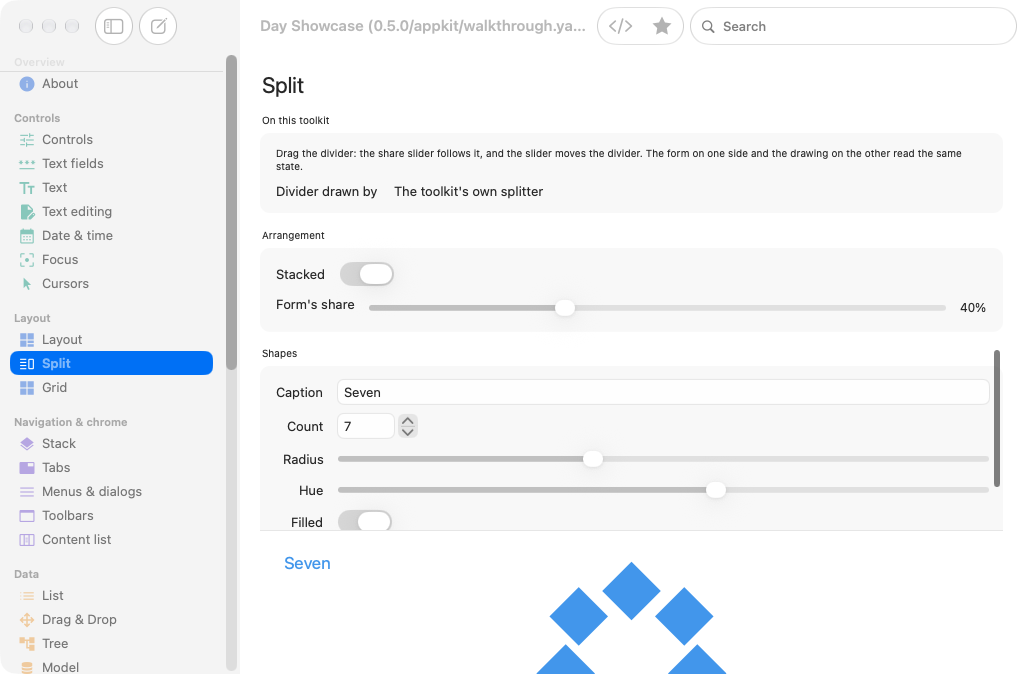Click the star favorite icon
Image resolution: width=1024 pixels, height=674 pixels.
662,26
